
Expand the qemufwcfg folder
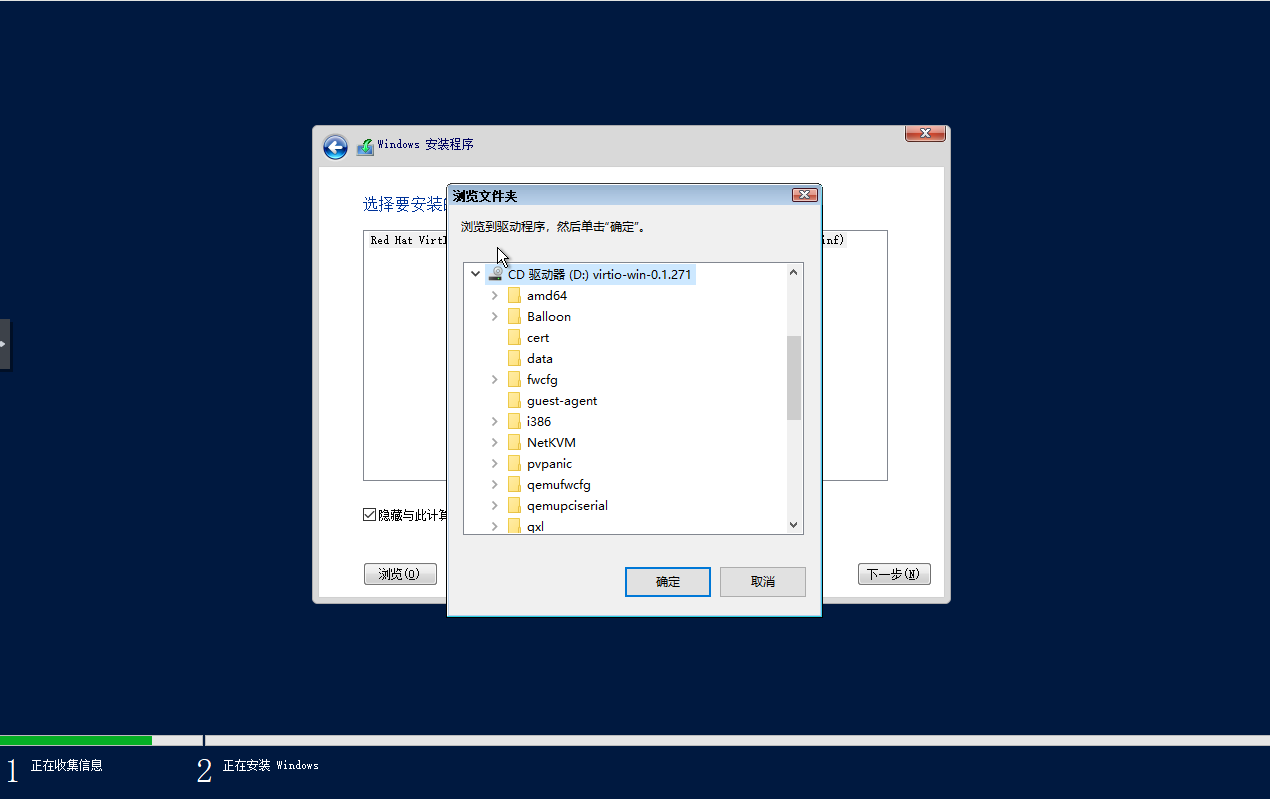coord(494,485)
